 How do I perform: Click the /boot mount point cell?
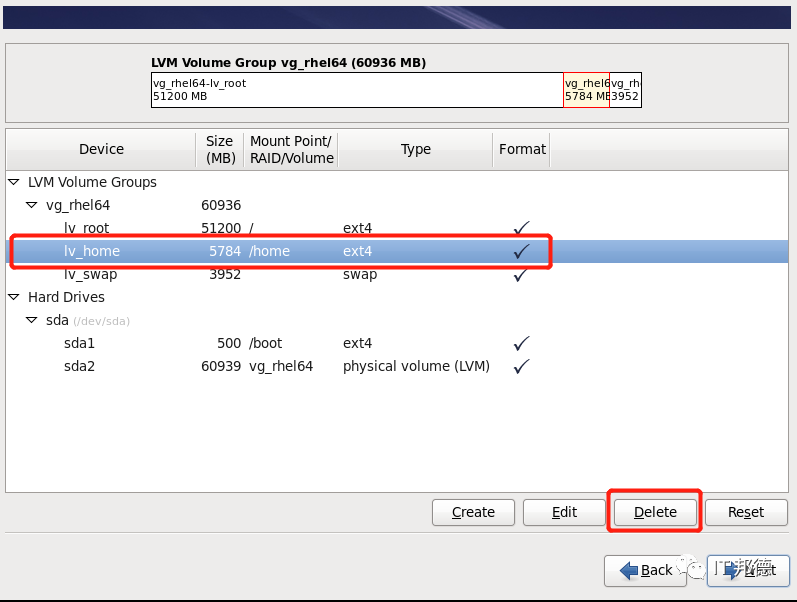click(265, 343)
